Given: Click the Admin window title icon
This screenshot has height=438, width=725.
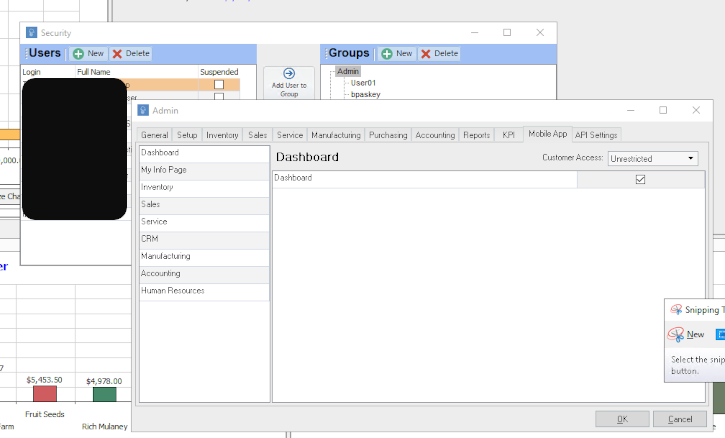Looking at the screenshot, I should [x=143, y=110].
